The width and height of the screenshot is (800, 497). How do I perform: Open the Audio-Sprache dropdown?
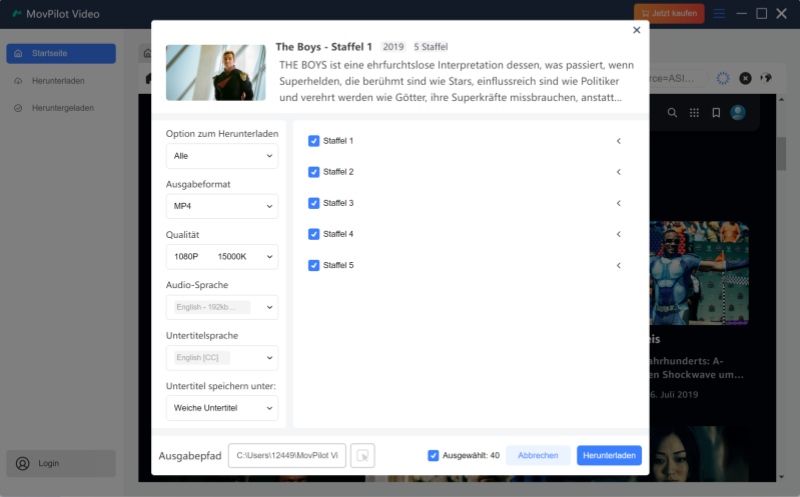pyautogui.click(x=222, y=307)
